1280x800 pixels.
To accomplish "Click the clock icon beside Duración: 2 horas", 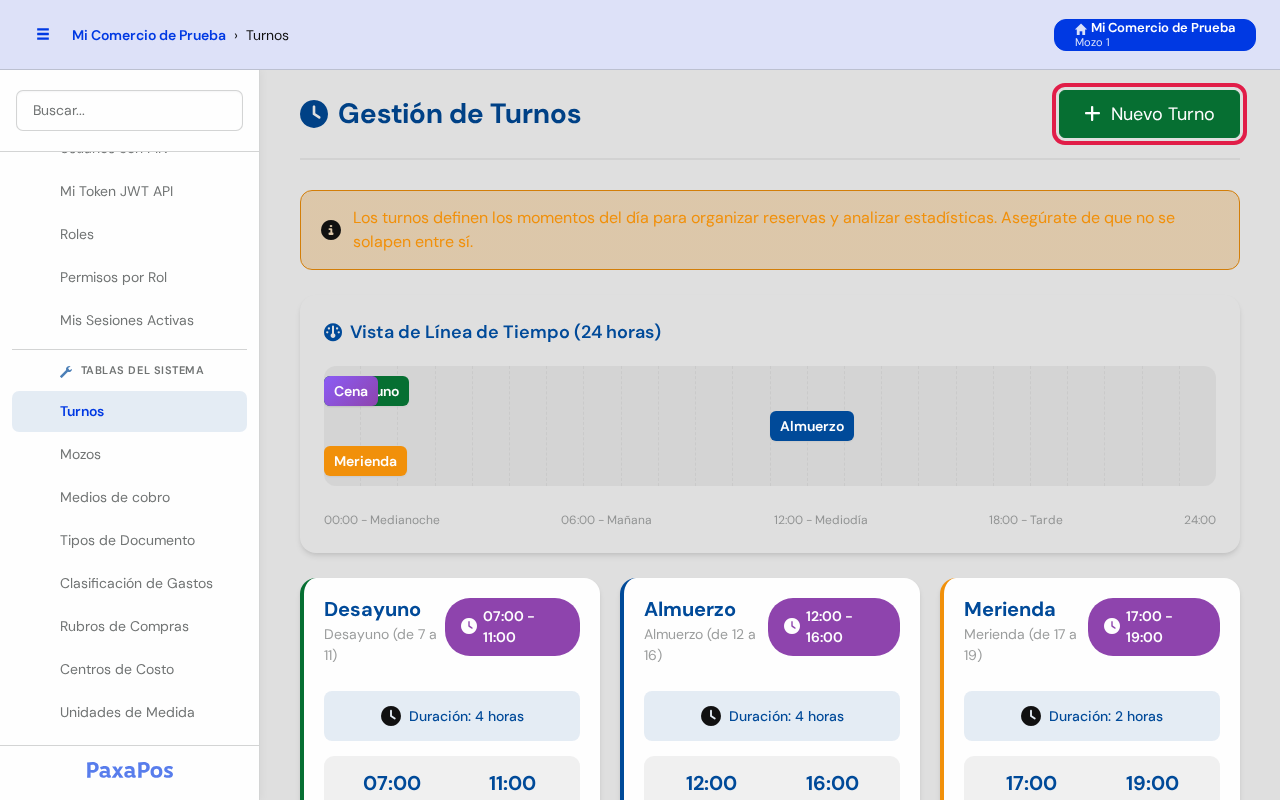I will click(1031, 716).
